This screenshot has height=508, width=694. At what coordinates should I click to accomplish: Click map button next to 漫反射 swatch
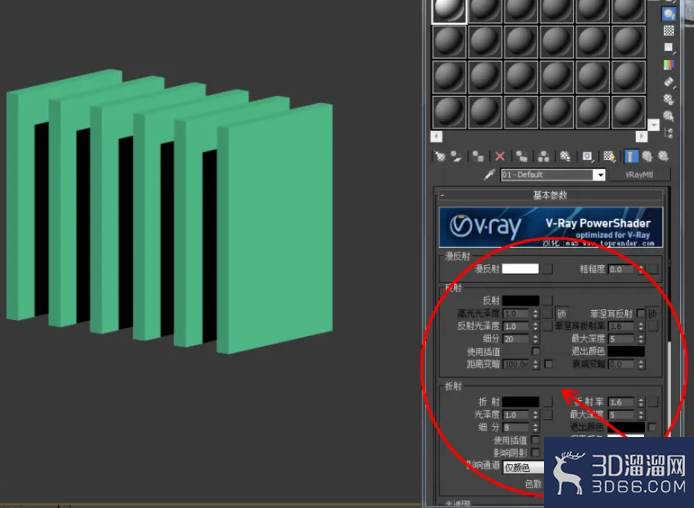click(548, 269)
